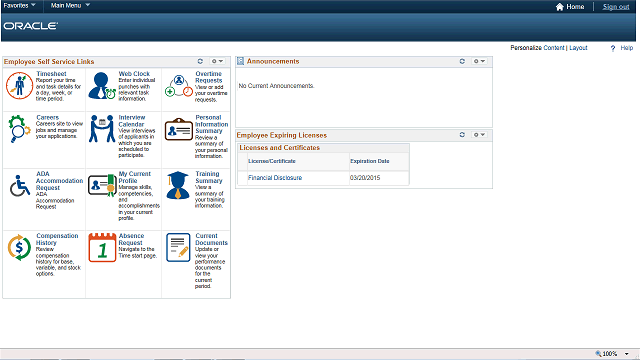Image resolution: width=640 pixels, height=360 pixels.
Task: Open the My Current Profile card icon
Action: tap(102, 185)
